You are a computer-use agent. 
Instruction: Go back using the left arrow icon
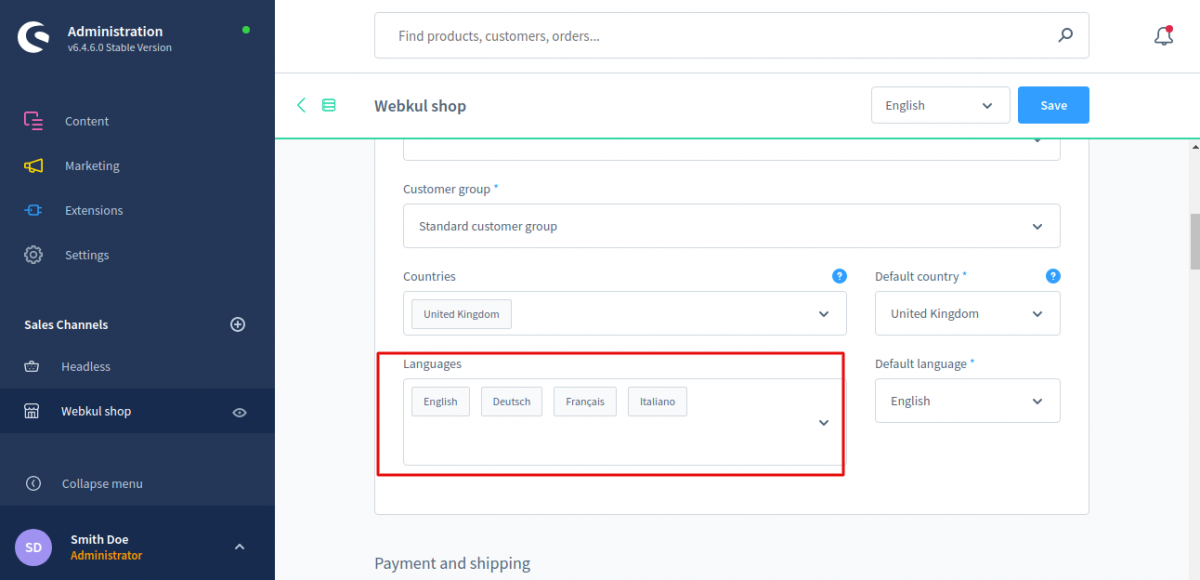(x=301, y=105)
